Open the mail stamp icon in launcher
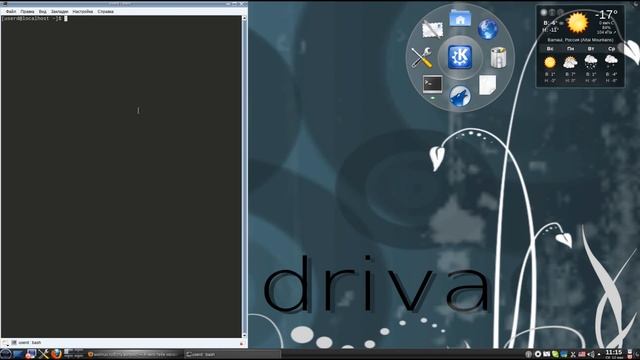 [433, 29]
